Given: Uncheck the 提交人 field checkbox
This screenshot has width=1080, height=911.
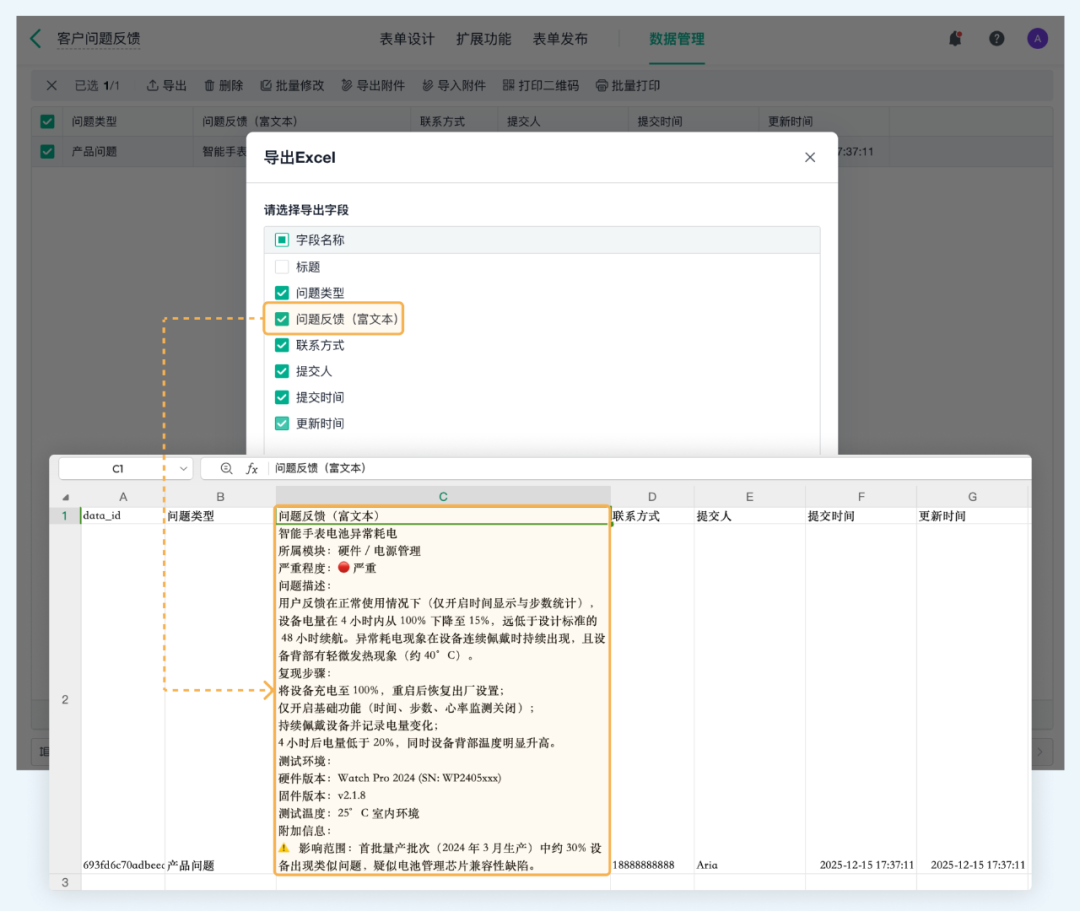Looking at the screenshot, I should tap(282, 371).
